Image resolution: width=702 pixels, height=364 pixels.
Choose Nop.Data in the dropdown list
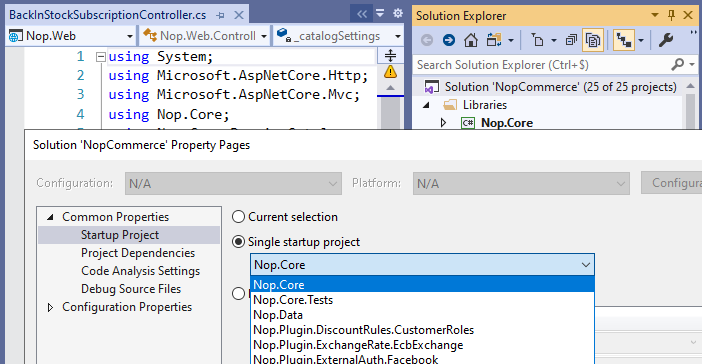pyautogui.click(x=423, y=315)
